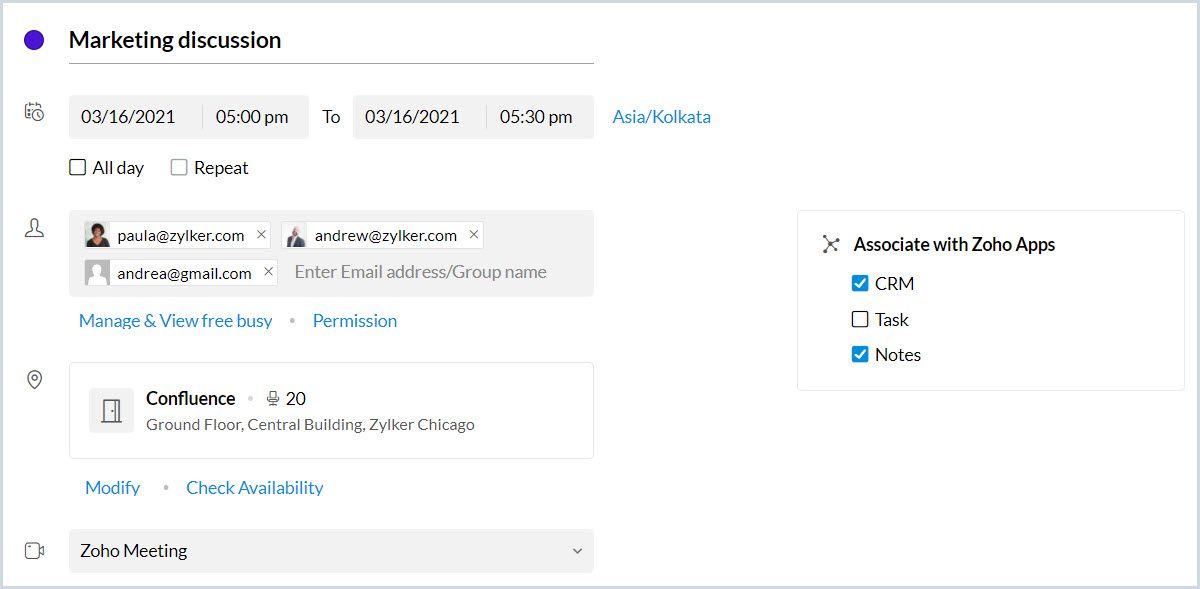
Task: Focus the Enter Email address/Group name field
Action: tap(420, 272)
